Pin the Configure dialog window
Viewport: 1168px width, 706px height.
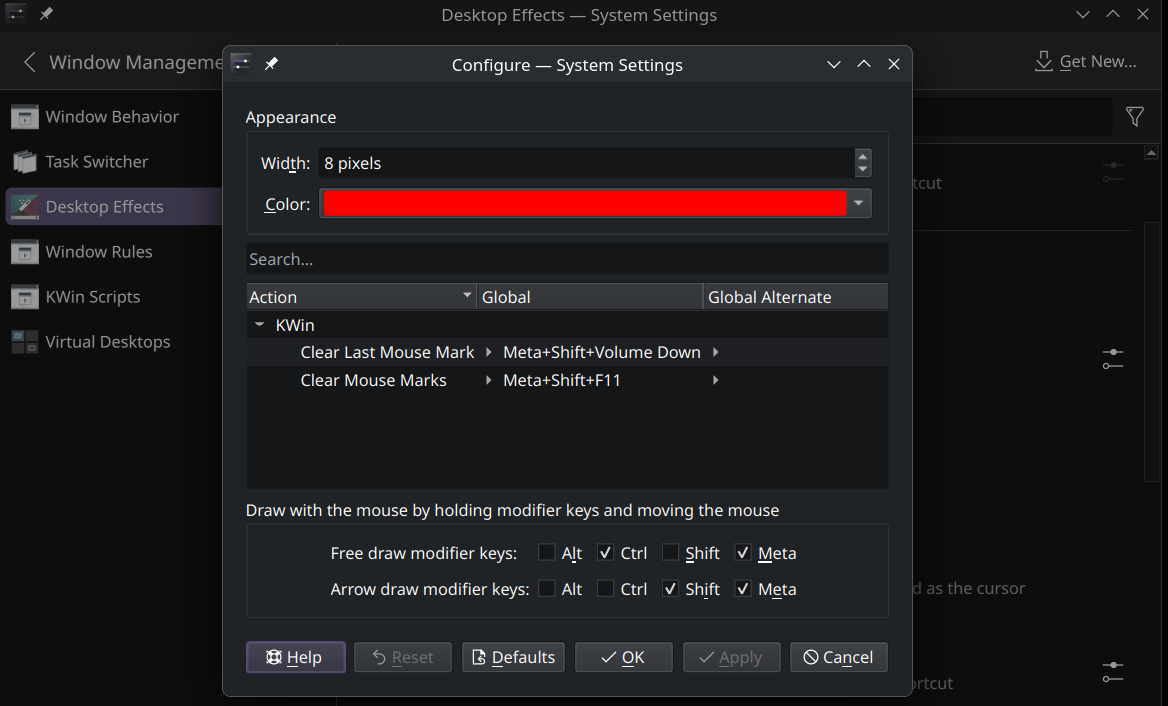[x=271, y=64]
